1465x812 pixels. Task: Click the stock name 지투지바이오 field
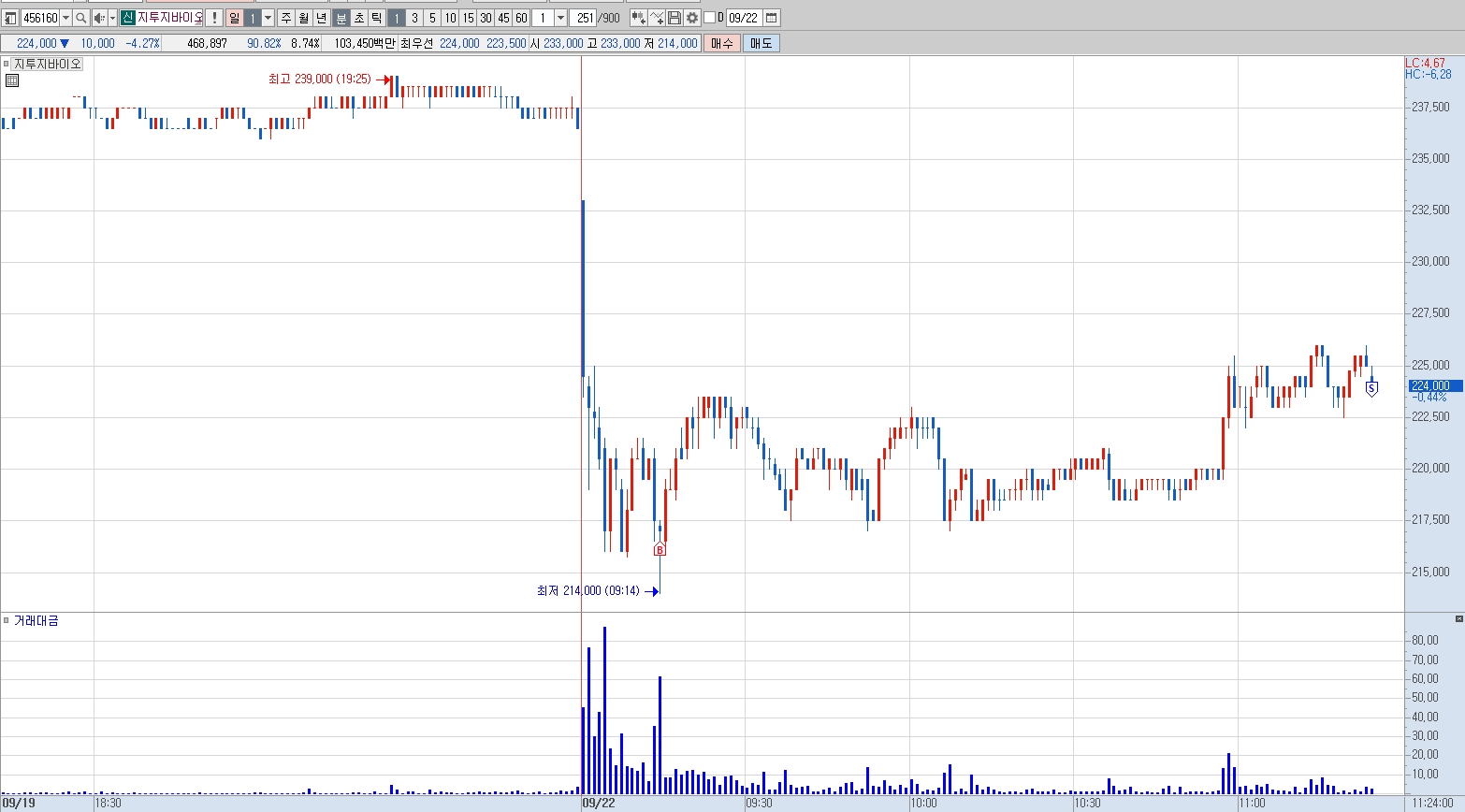(x=169, y=18)
